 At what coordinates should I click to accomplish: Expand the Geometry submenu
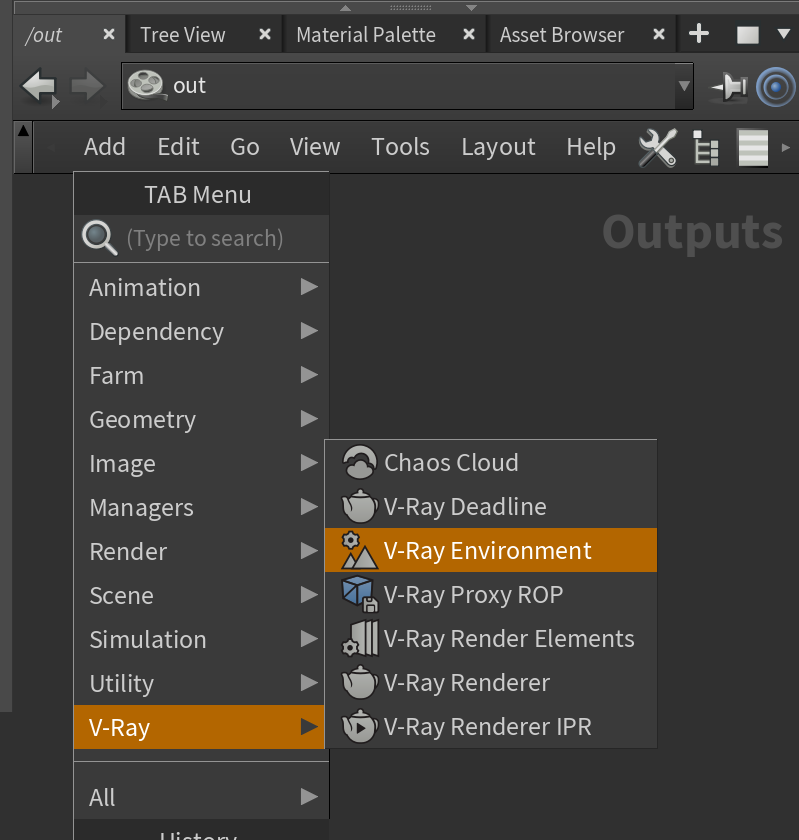click(x=201, y=419)
